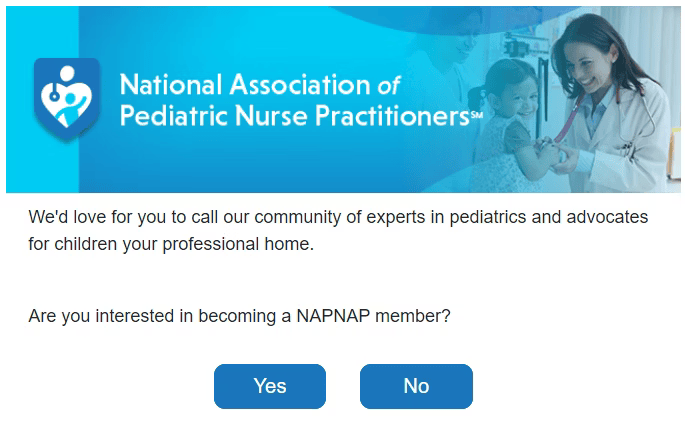Select the Yes button
Screen dimensions: 685x431
[x=270, y=386]
